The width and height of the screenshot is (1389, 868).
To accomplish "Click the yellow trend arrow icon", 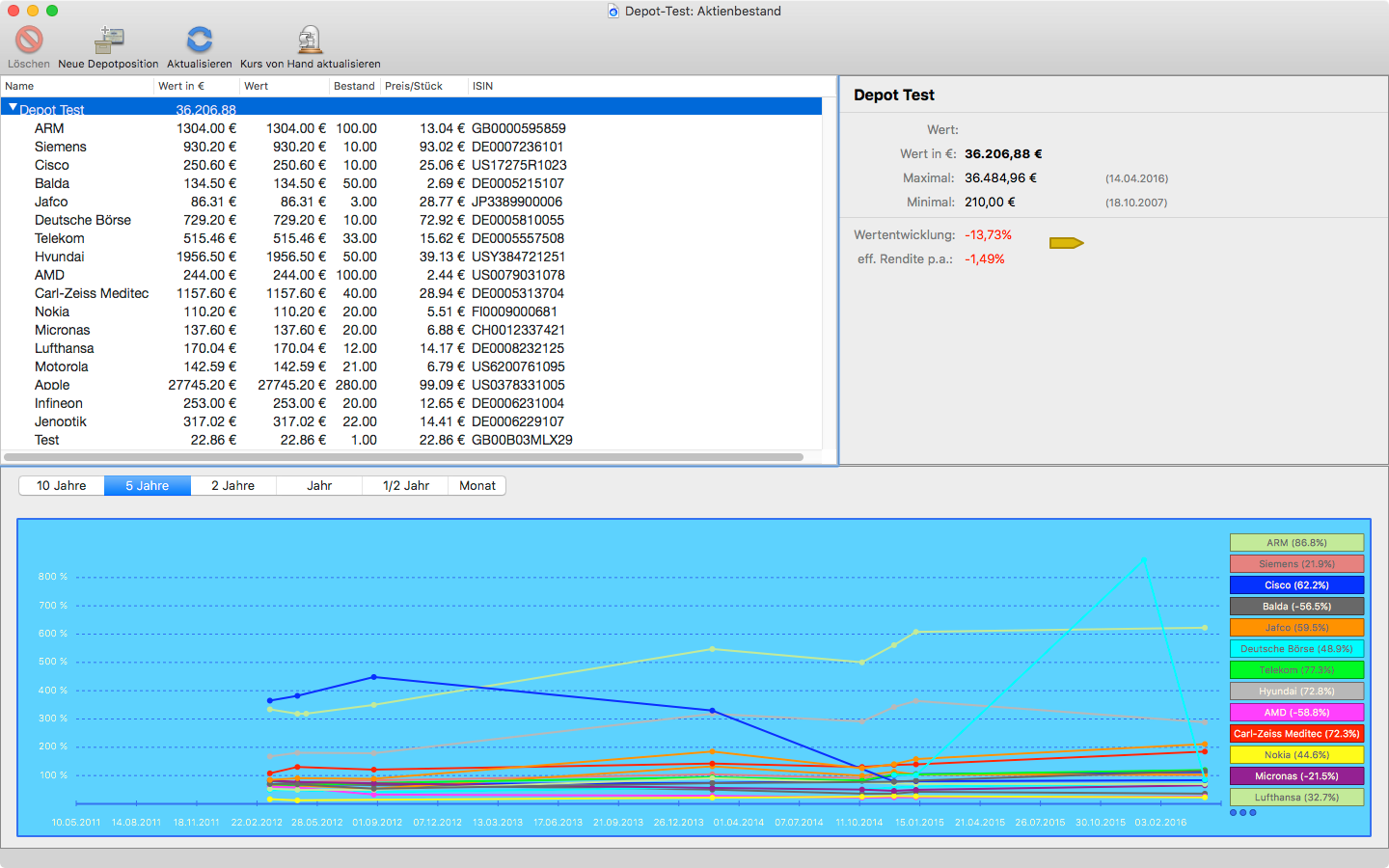I will click(x=1066, y=243).
